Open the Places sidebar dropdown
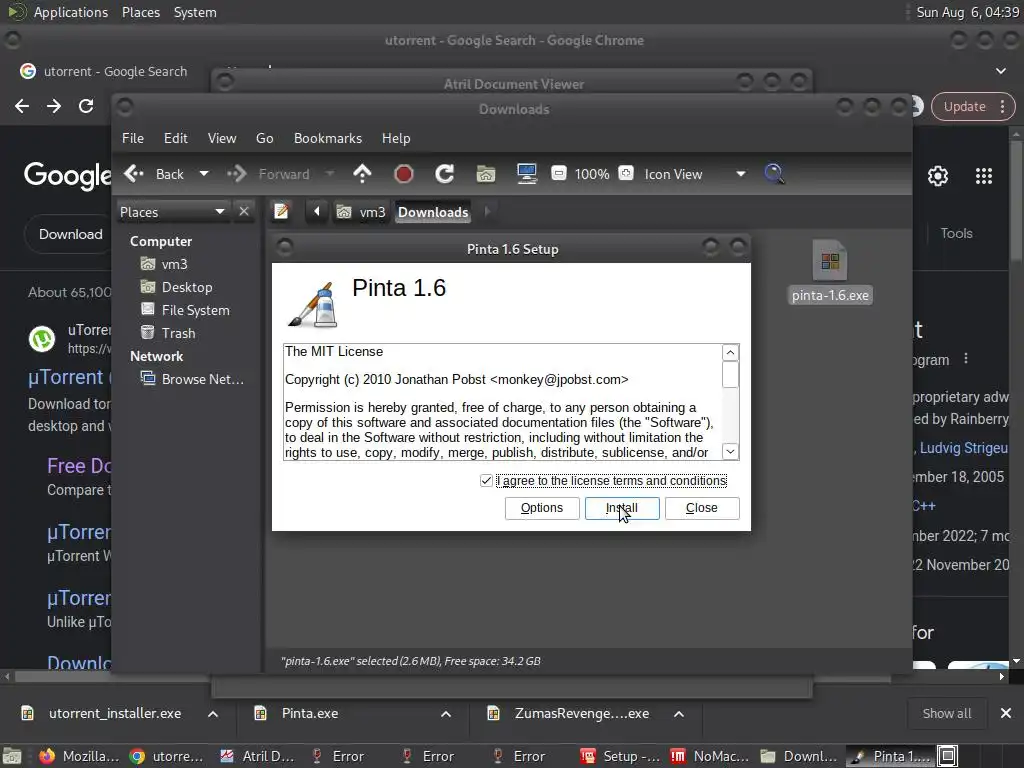This screenshot has width=1024, height=768. (172, 212)
